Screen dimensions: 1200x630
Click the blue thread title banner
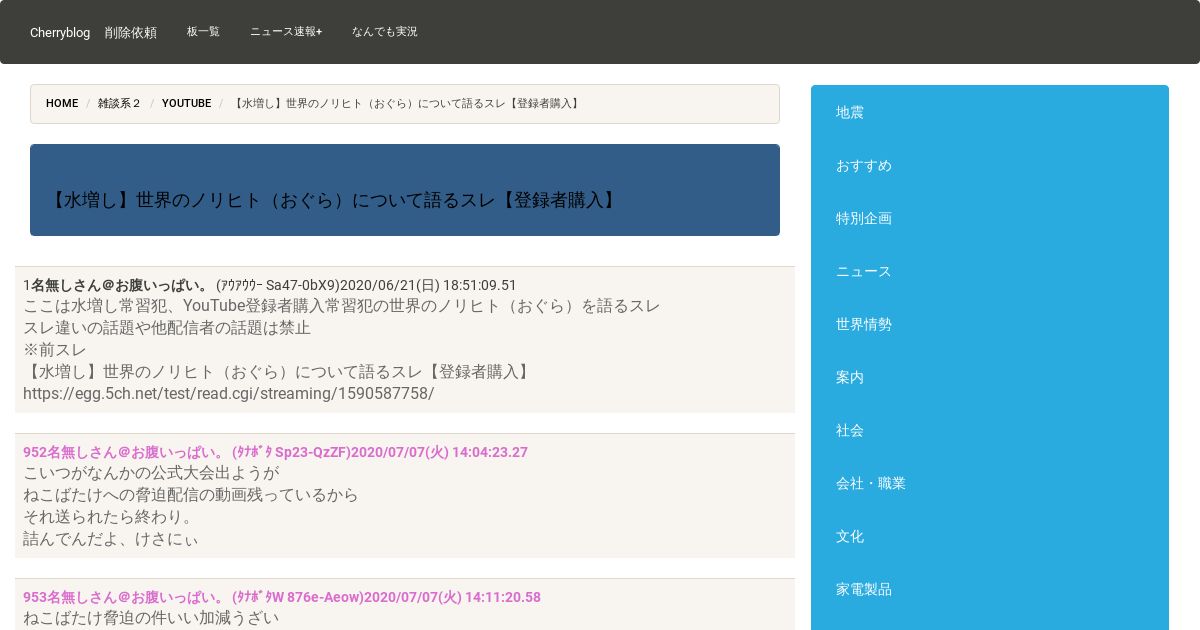405,190
